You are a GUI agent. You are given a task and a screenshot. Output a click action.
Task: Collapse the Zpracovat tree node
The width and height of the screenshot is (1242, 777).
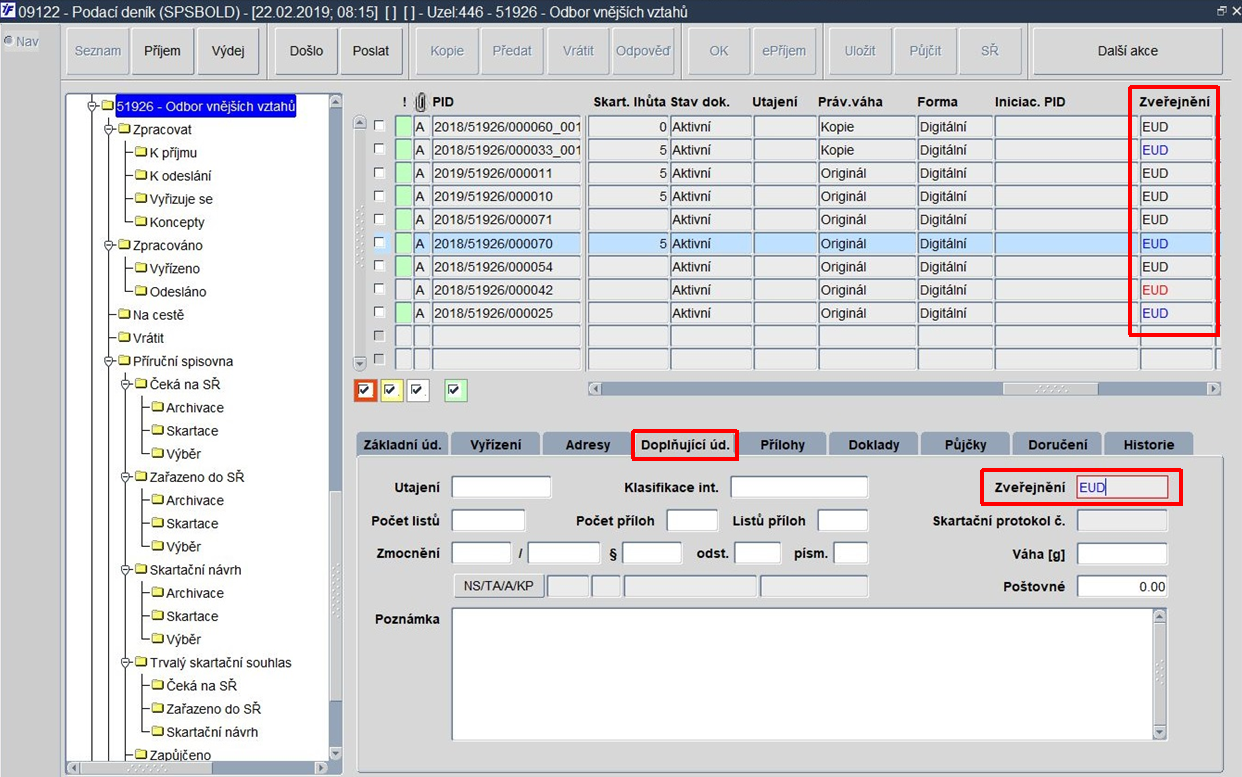tap(108, 130)
